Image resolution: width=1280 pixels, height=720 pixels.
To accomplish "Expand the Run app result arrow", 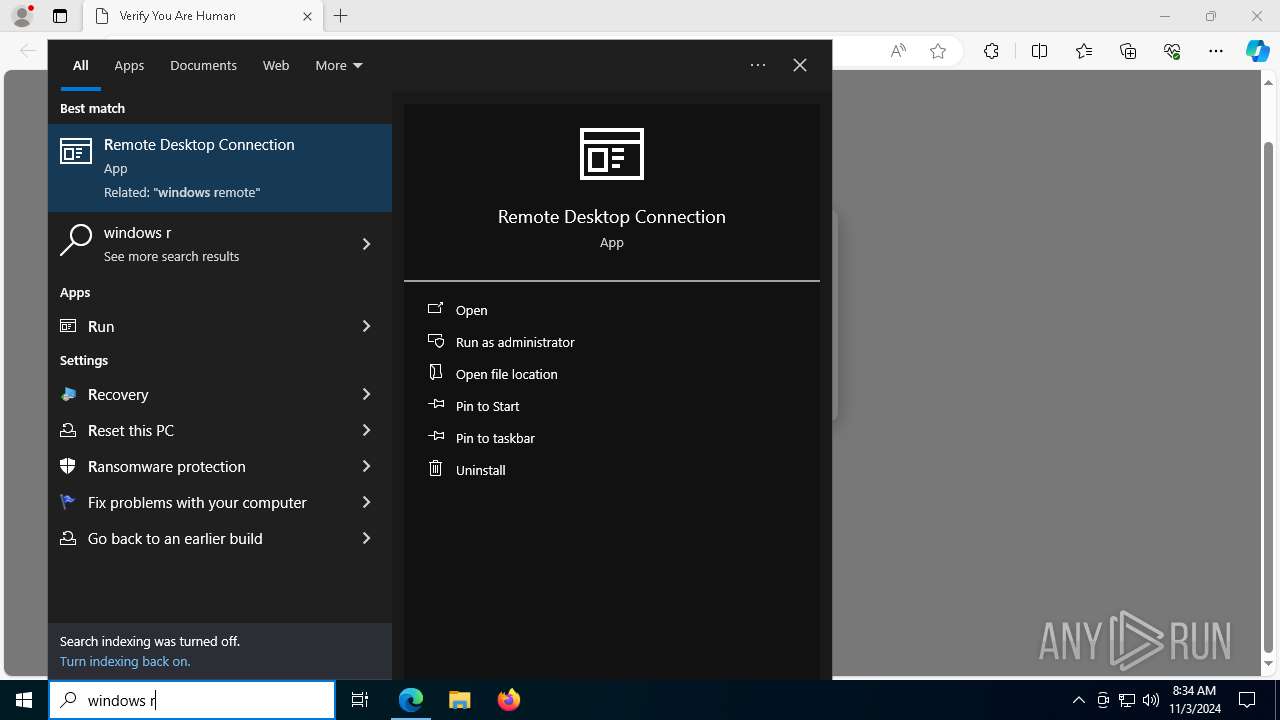I will click(x=366, y=326).
